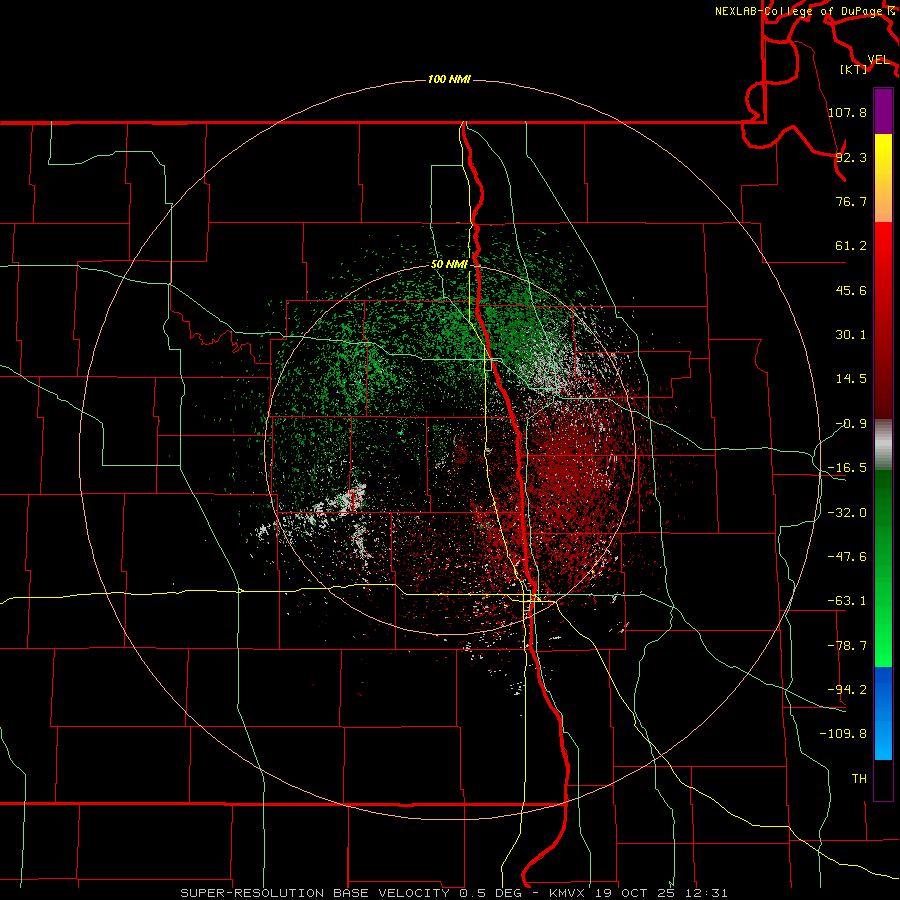Select the -94.2 velocity scale value
The image size is (900, 900).
click(x=847, y=689)
